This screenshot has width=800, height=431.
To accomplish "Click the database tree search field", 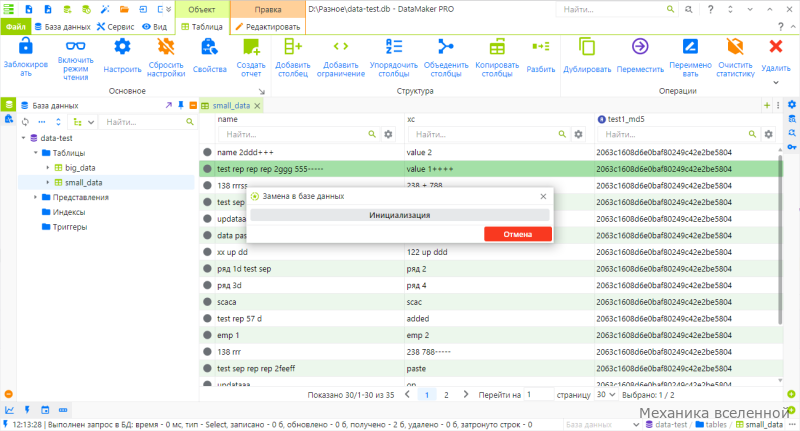I will pos(149,122).
